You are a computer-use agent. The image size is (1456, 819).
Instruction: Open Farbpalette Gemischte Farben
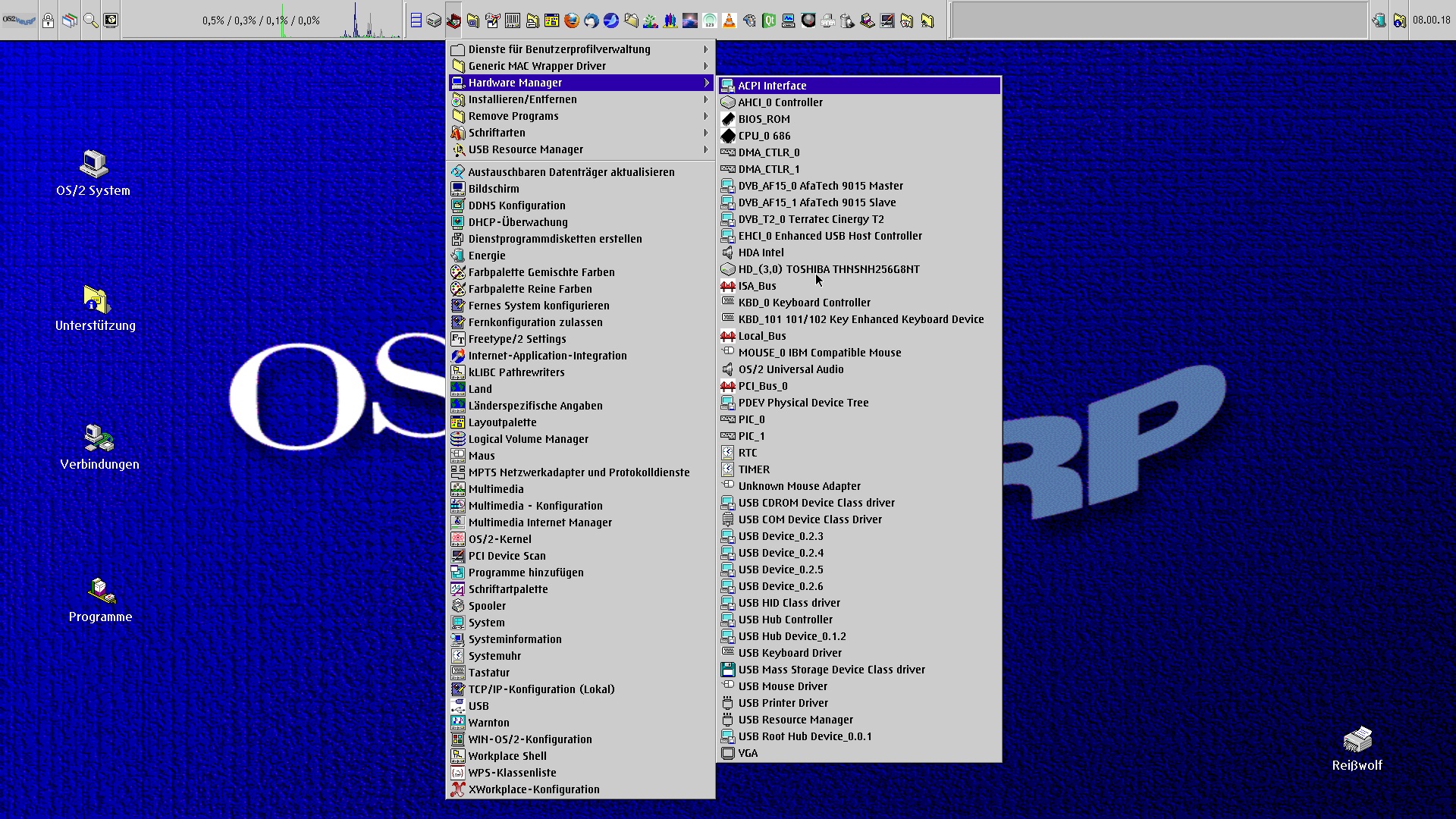tap(580, 272)
